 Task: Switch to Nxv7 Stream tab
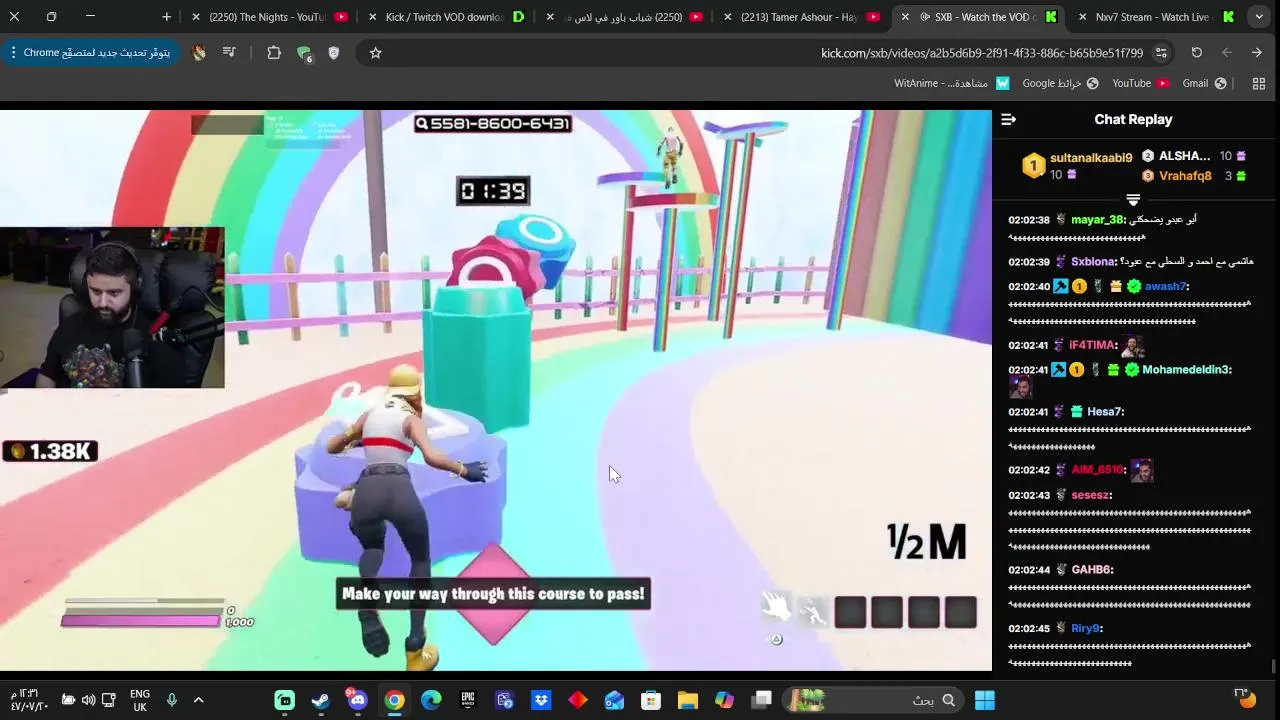pos(1155,17)
